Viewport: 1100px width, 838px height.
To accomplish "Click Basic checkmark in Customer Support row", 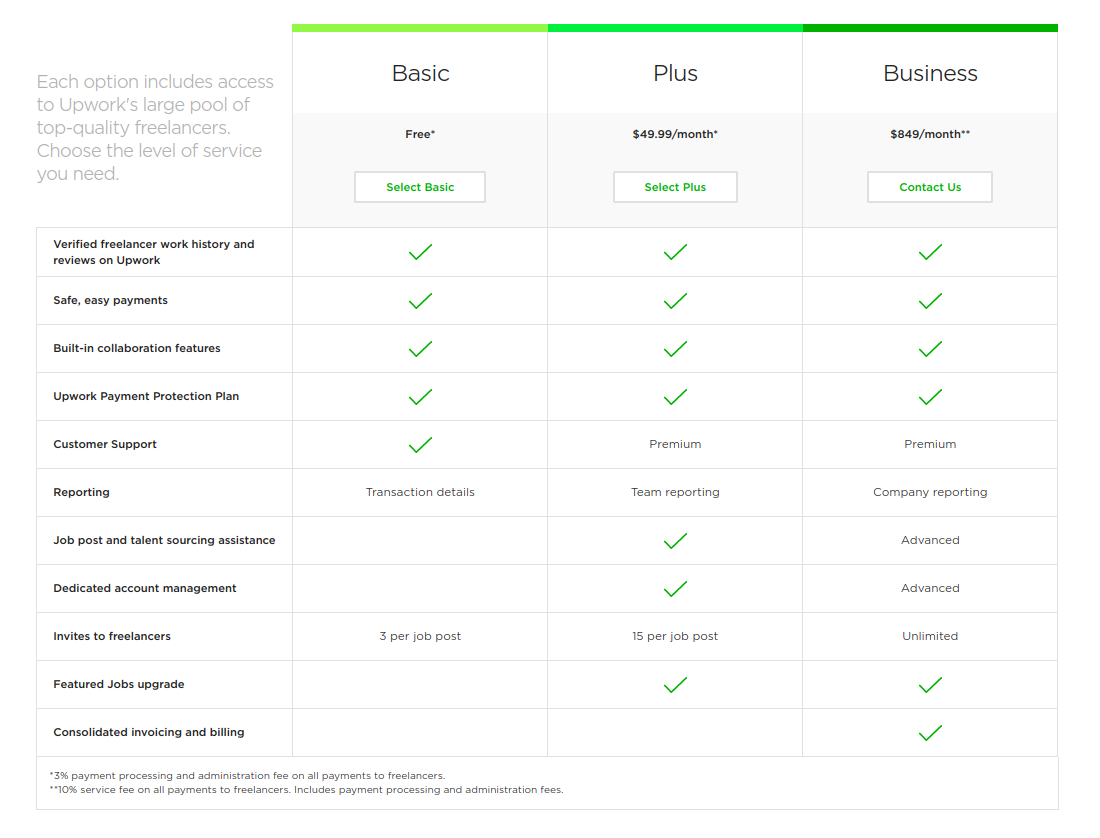I will click(x=420, y=445).
